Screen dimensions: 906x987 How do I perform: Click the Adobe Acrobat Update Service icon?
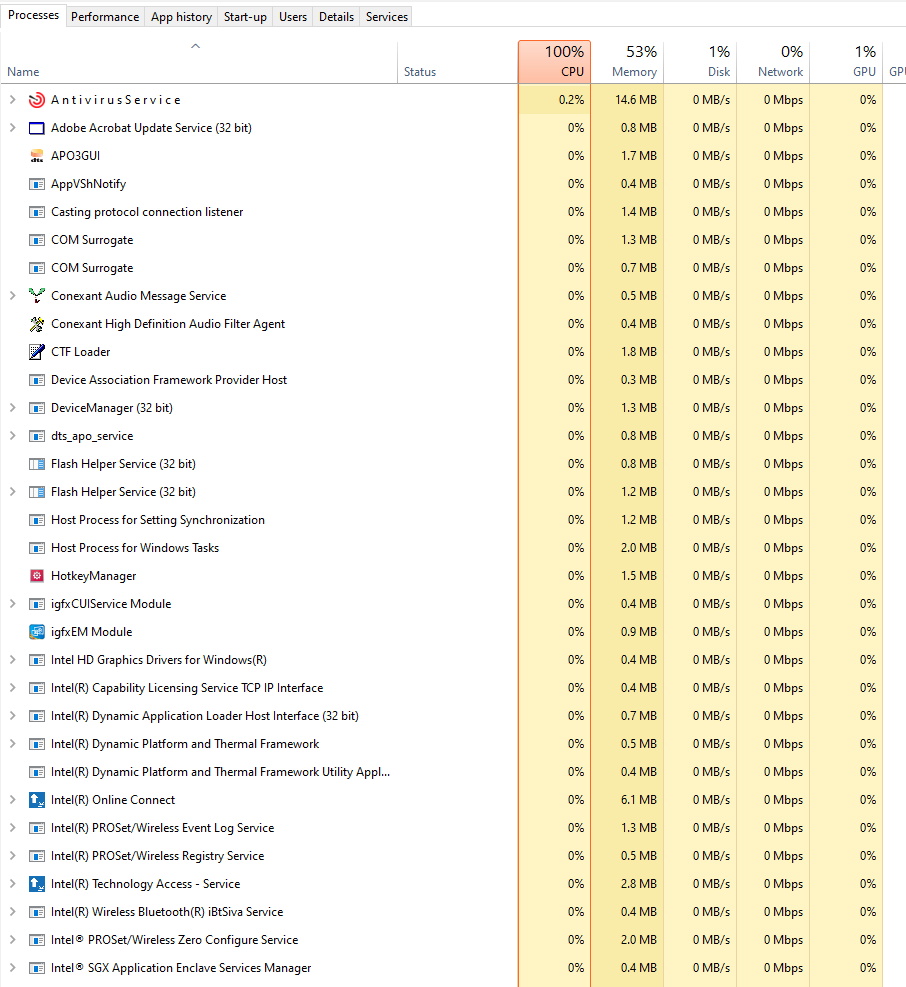[37, 128]
